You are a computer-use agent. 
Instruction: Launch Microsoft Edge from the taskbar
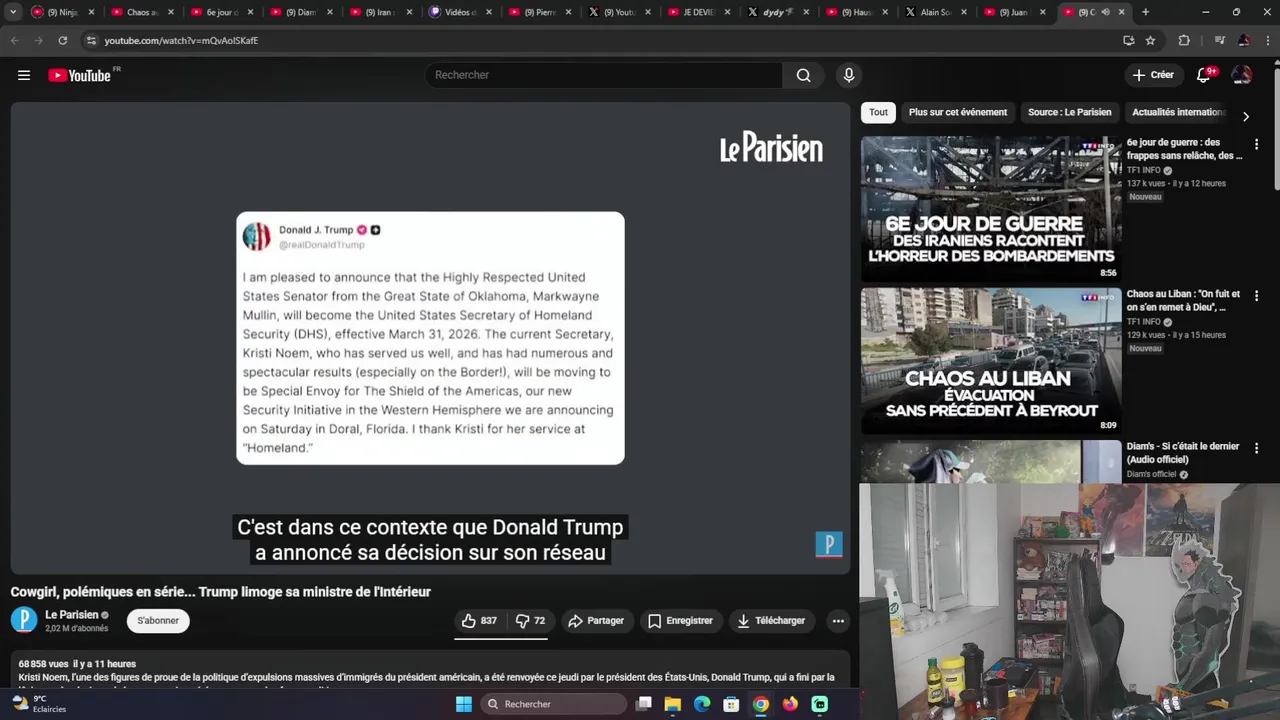click(702, 704)
